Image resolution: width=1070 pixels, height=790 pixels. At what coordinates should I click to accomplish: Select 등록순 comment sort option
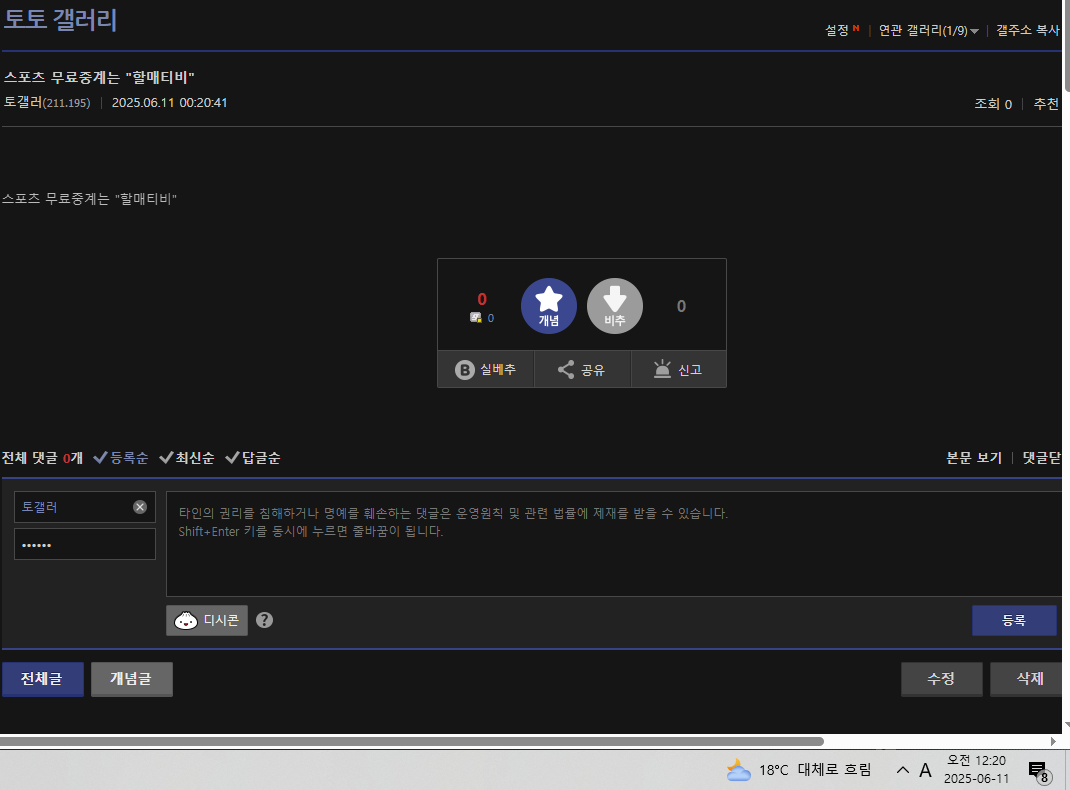click(x=121, y=458)
